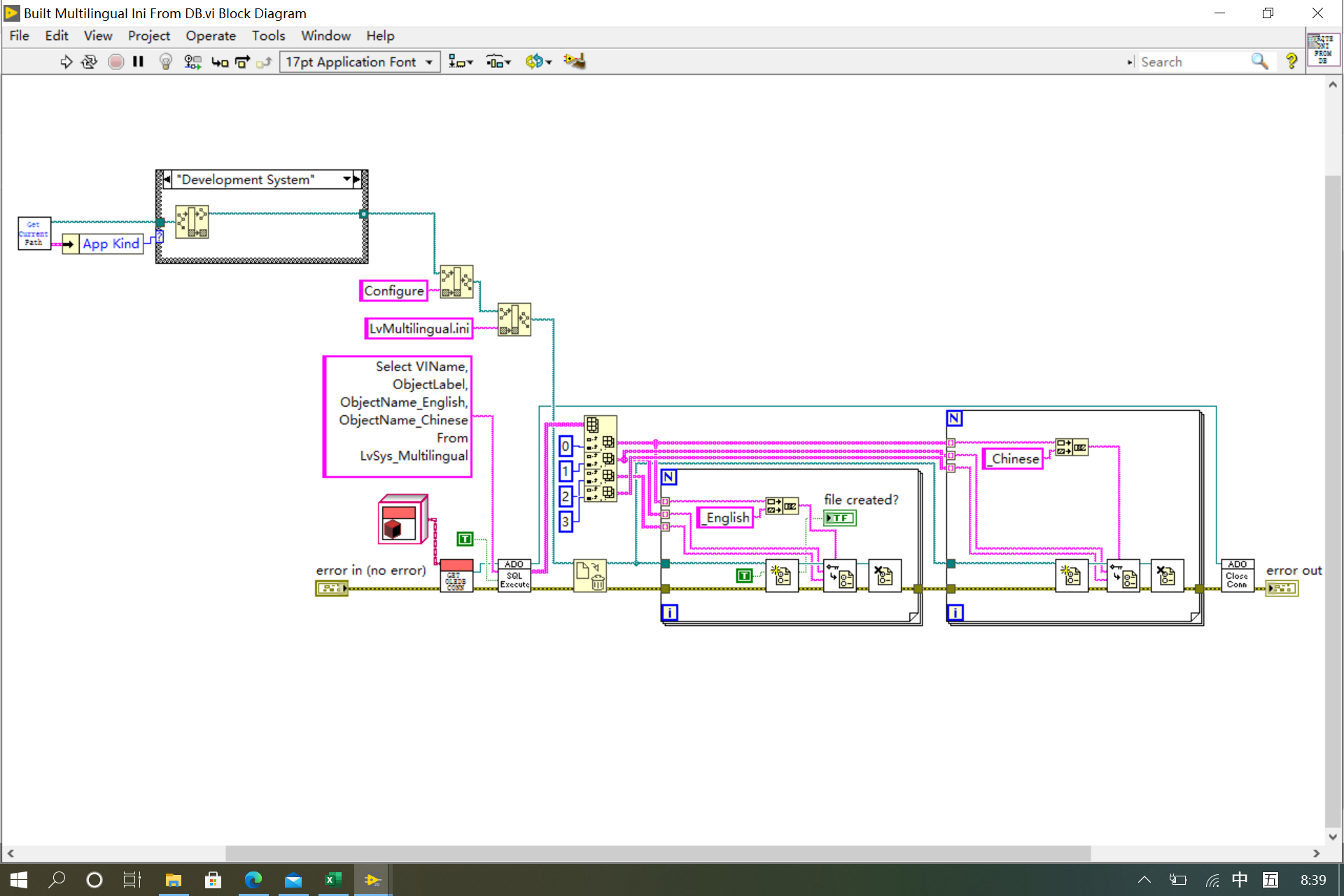Click the Step Over debugging icon
Screen dimensions: 1344x896
pos(241,62)
